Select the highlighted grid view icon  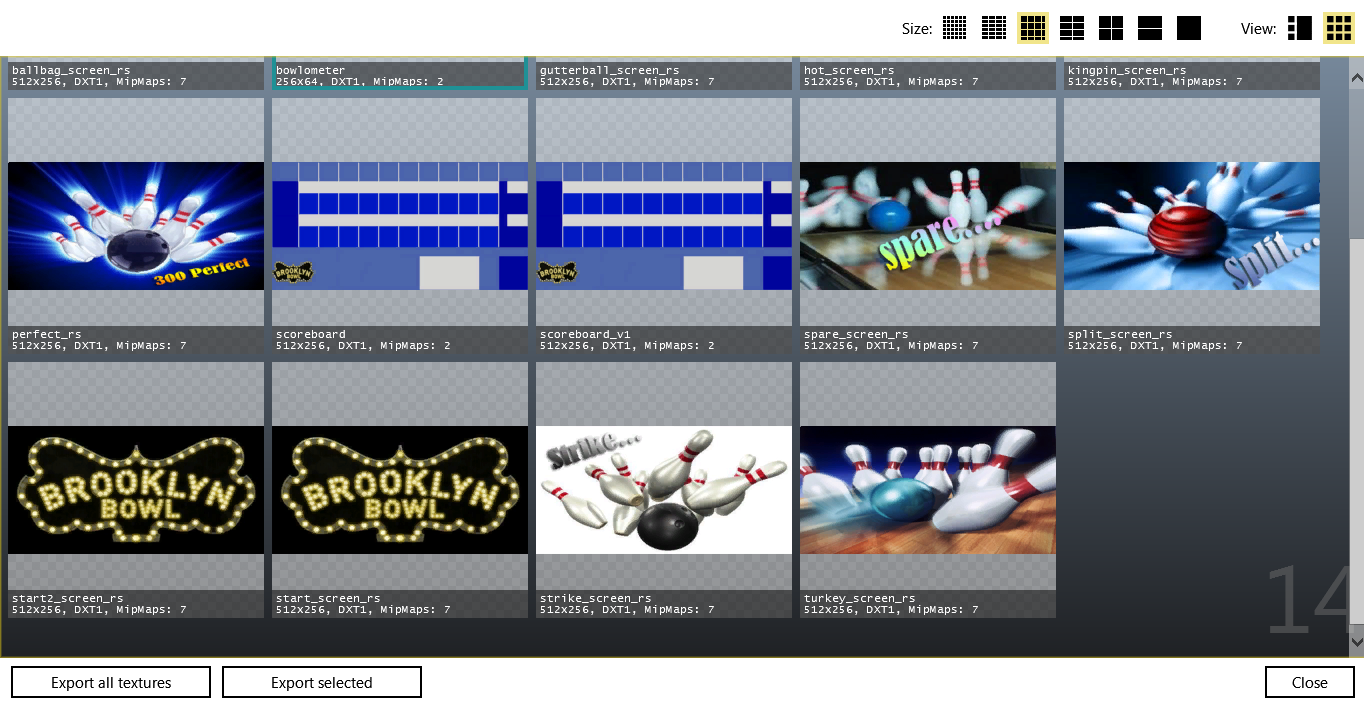(1339, 28)
